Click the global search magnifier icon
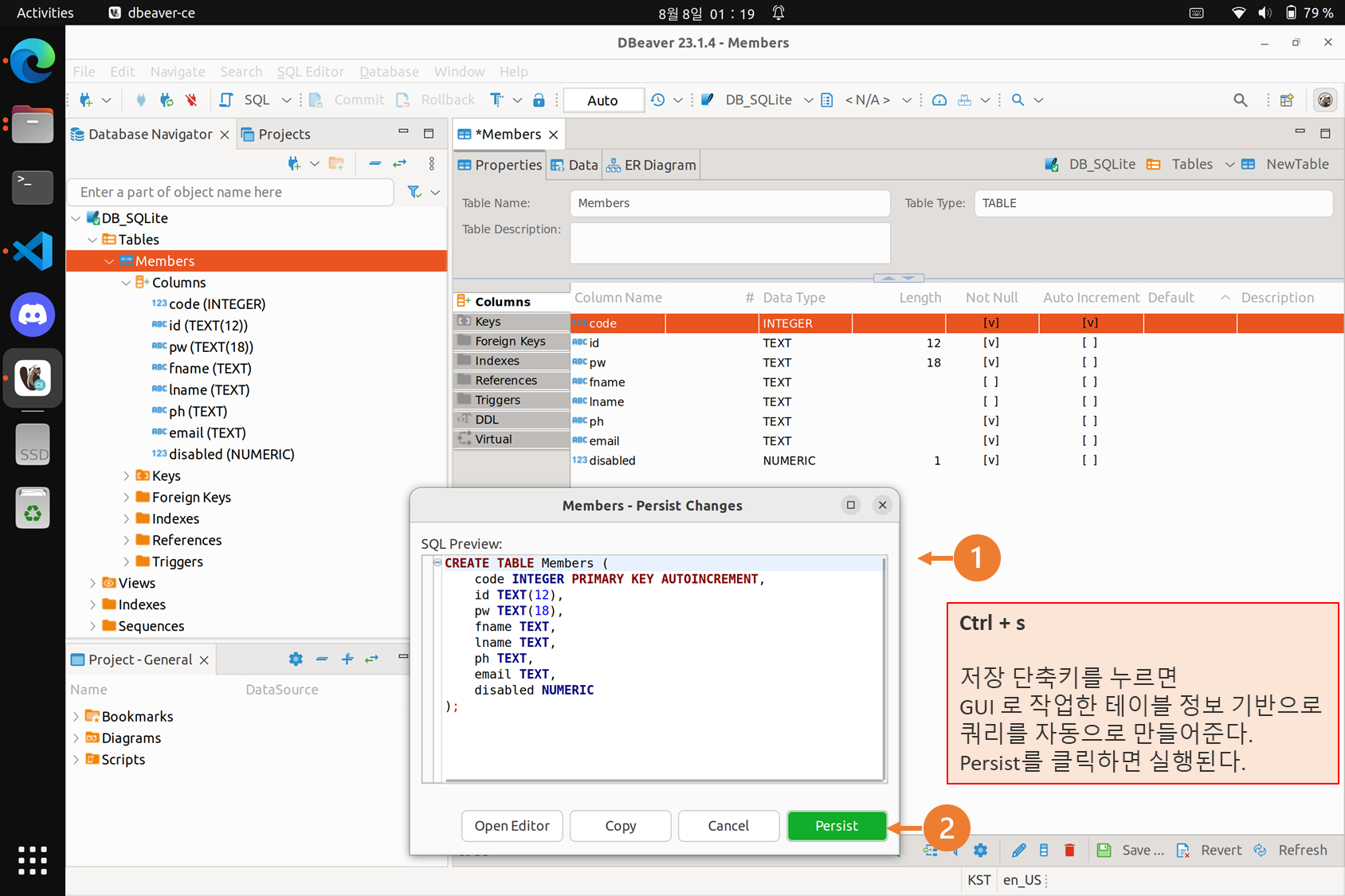This screenshot has width=1345, height=896. (1240, 100)
